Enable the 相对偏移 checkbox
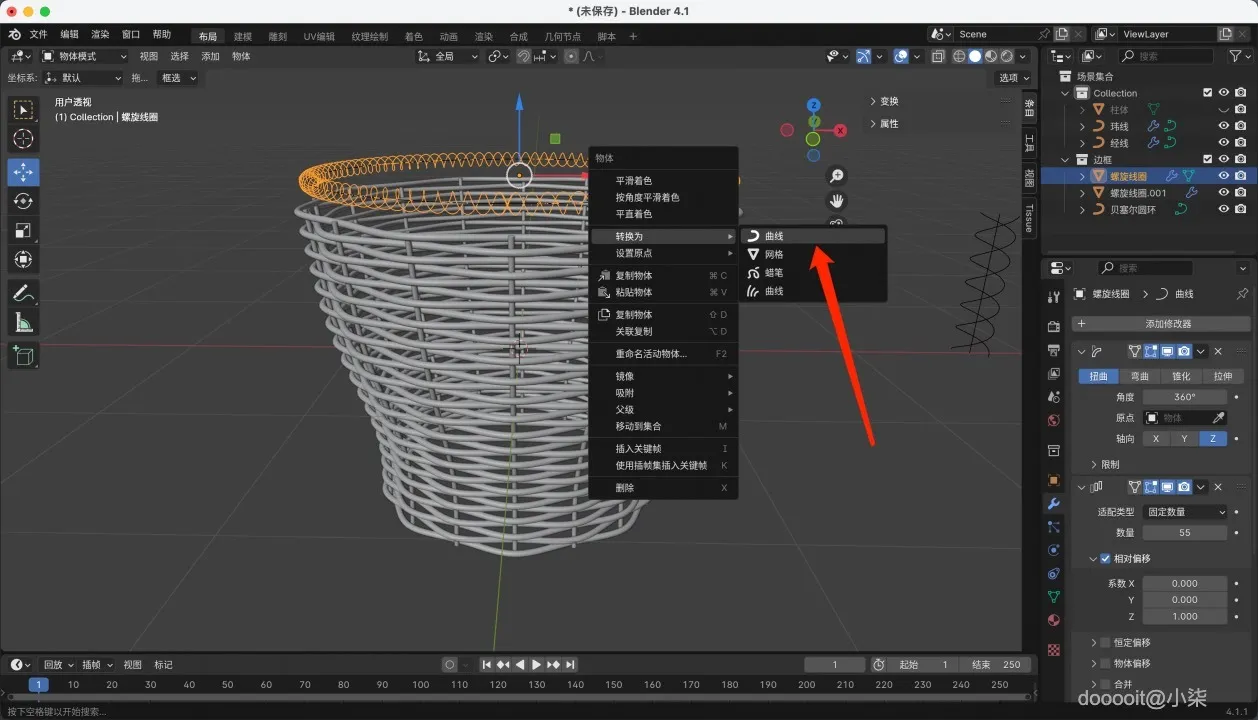This screenshot has height=720, width=1258. (x=1105, y=559)
